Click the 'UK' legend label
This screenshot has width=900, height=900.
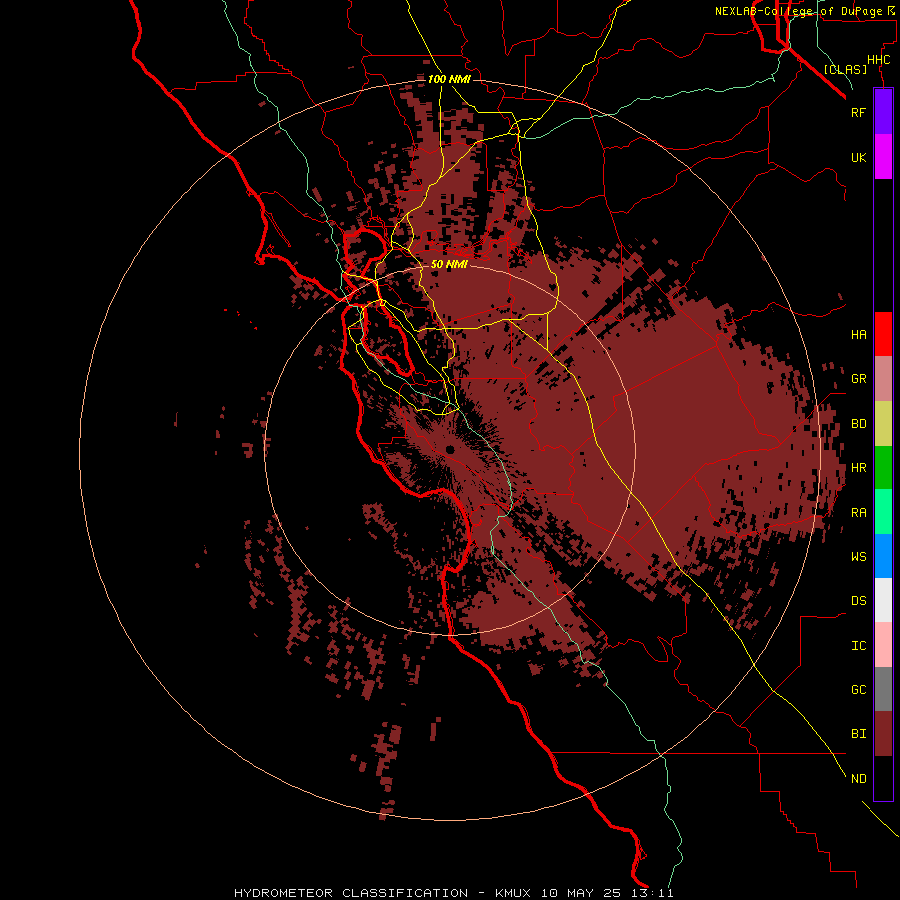(x=858, y=157)
